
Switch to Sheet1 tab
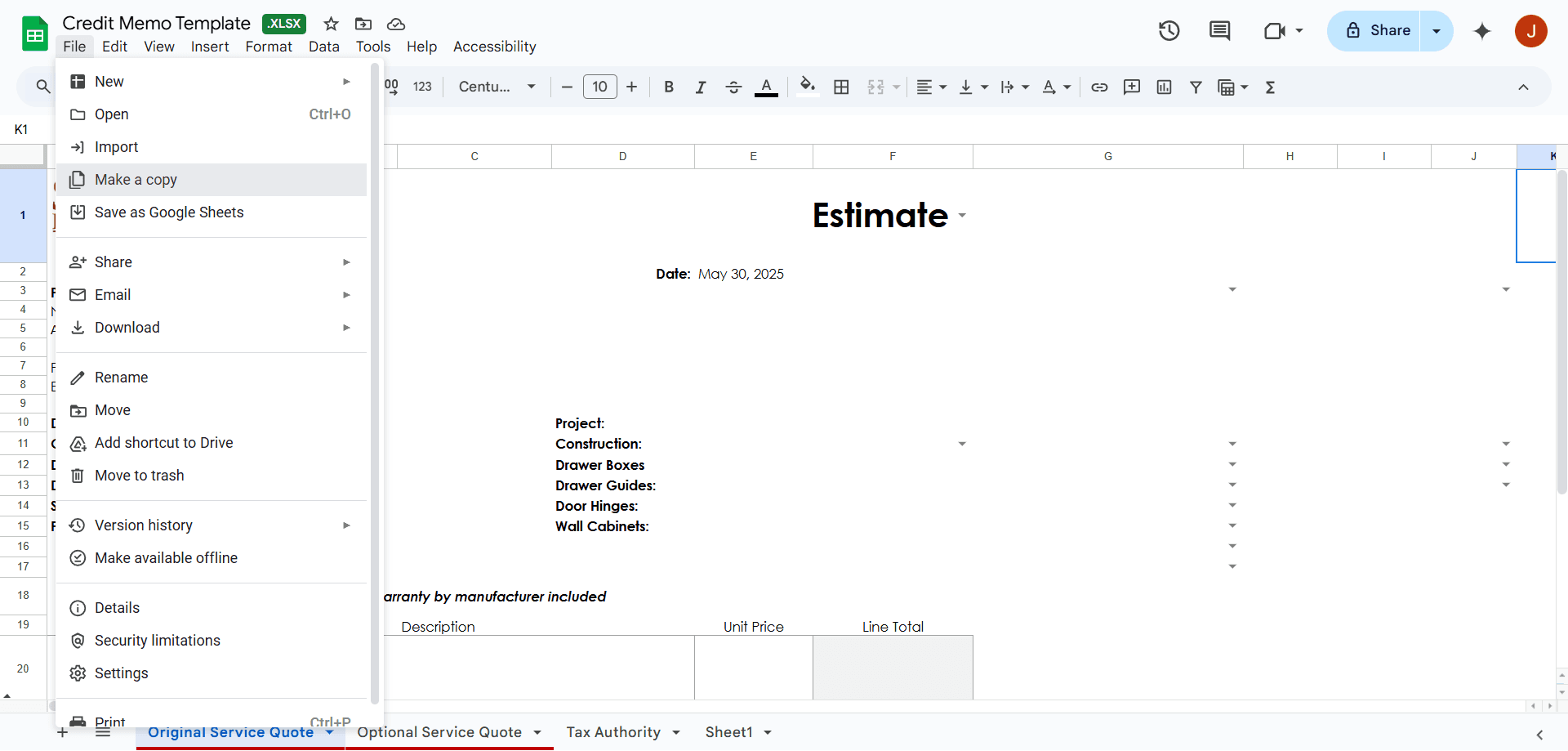[728, 732]
